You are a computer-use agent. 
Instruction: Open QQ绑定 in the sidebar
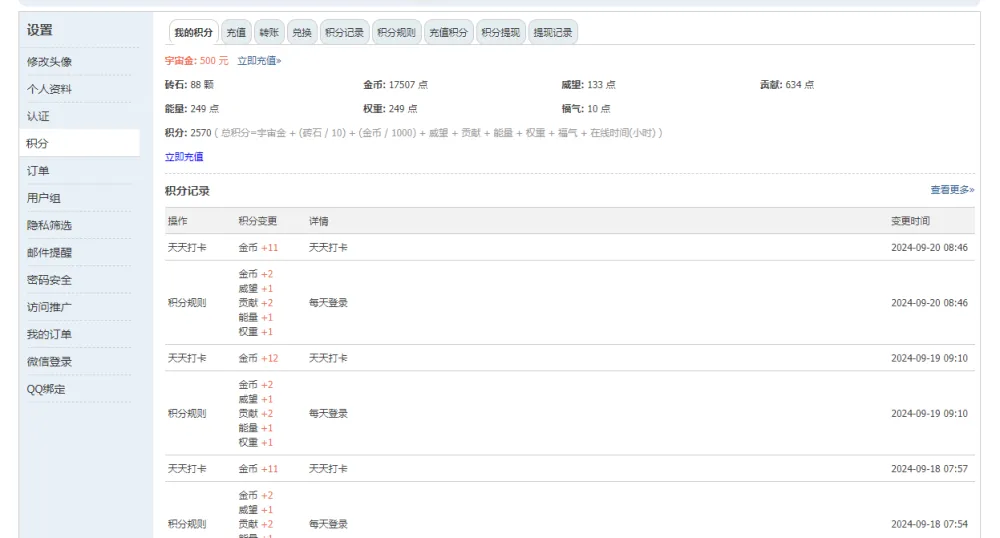47,389
